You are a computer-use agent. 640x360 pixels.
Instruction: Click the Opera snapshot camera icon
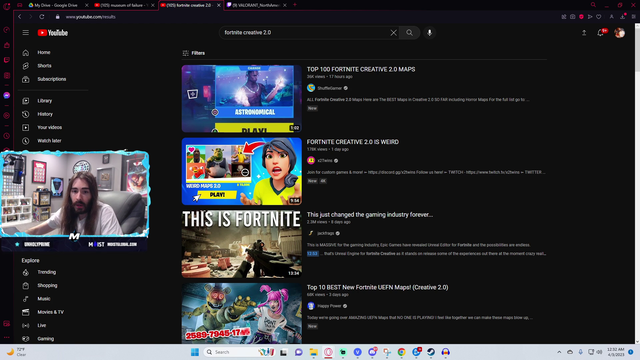tap(573, 17)
